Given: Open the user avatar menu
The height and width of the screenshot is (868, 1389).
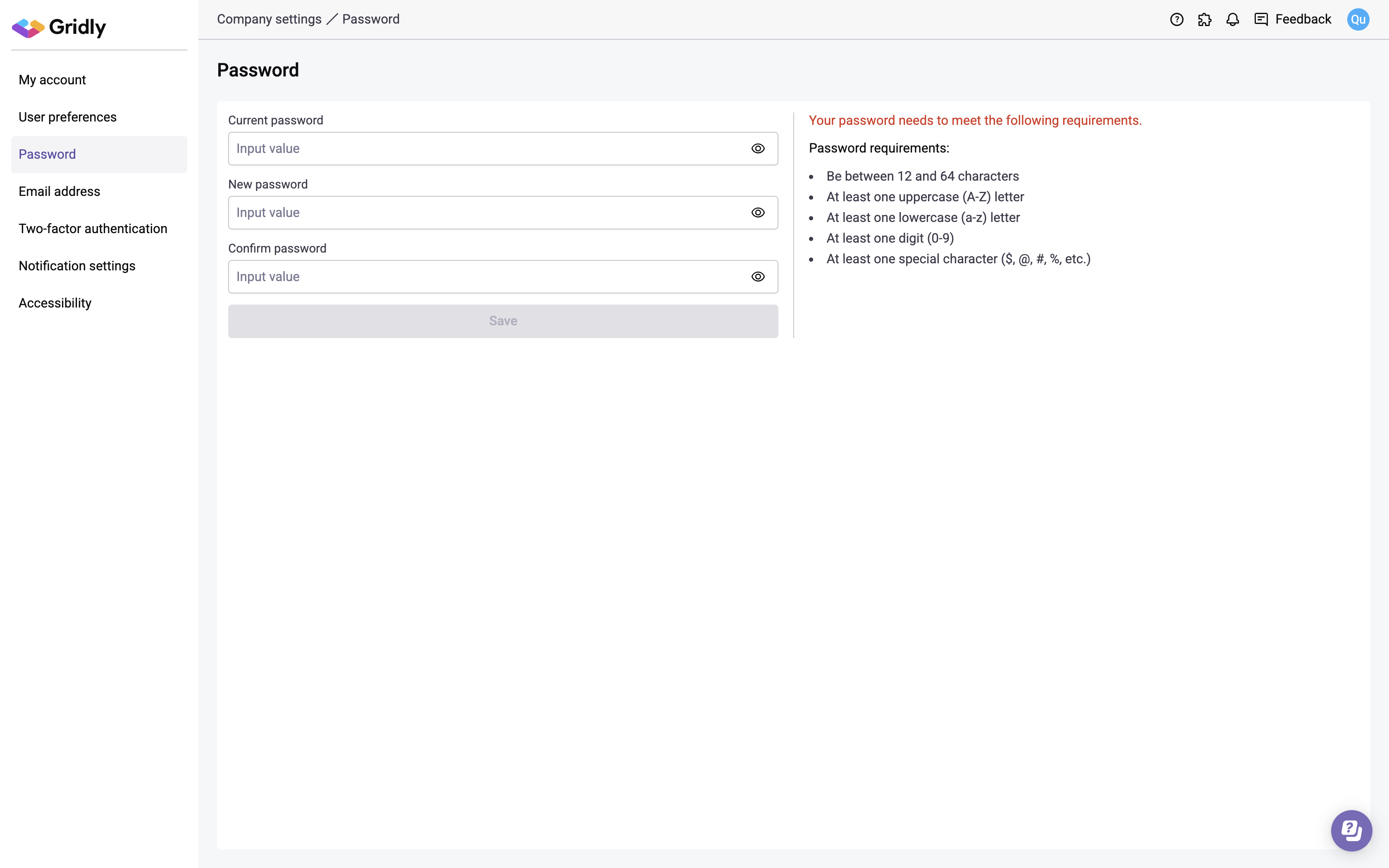Looking at the screenshot, I should (1358, 19).
